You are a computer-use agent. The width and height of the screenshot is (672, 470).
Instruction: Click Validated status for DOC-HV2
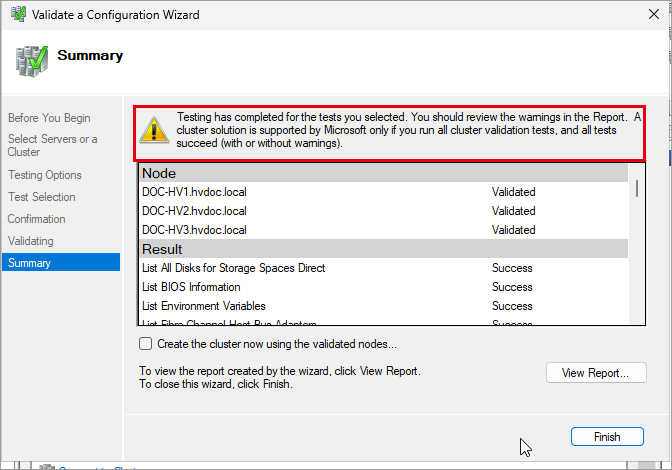(x=513, y=211)
